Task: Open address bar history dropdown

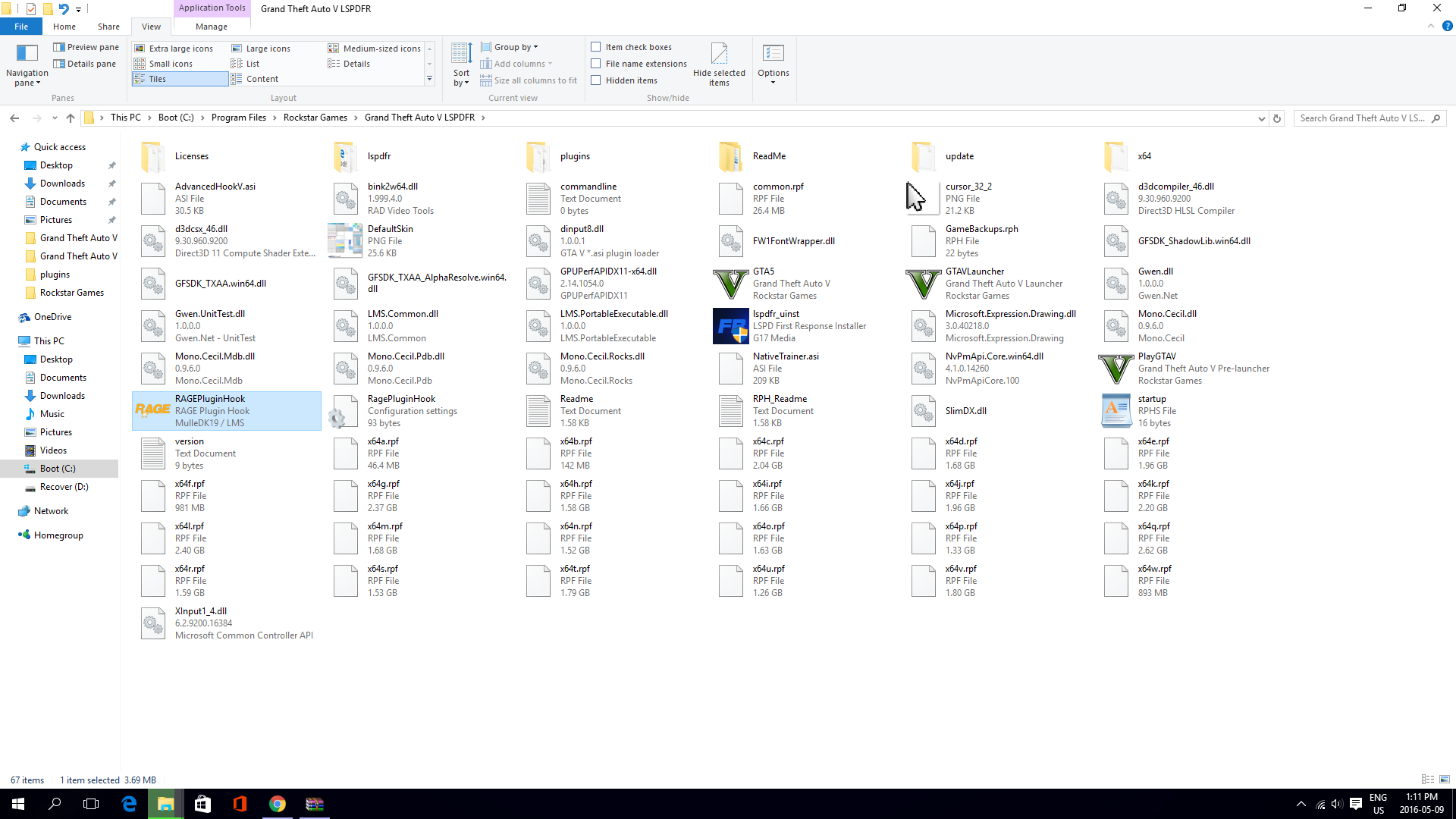Action: (x=1261, y=118)
